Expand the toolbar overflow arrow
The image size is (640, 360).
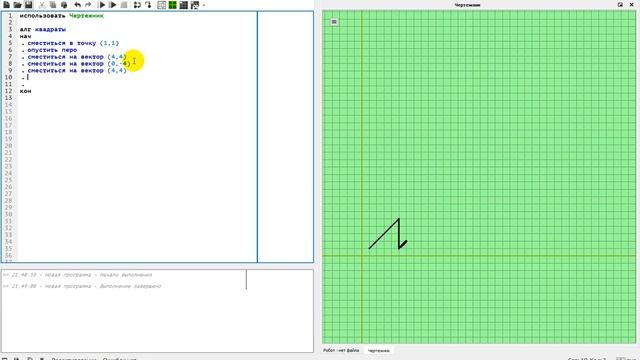(x=204, y=5)
